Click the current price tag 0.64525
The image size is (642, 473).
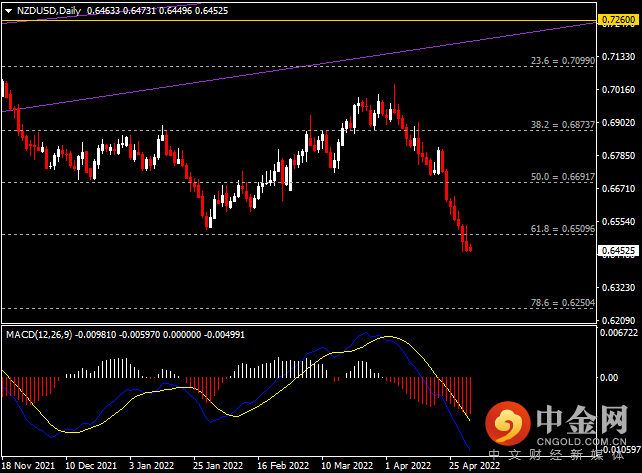point(618,251)
